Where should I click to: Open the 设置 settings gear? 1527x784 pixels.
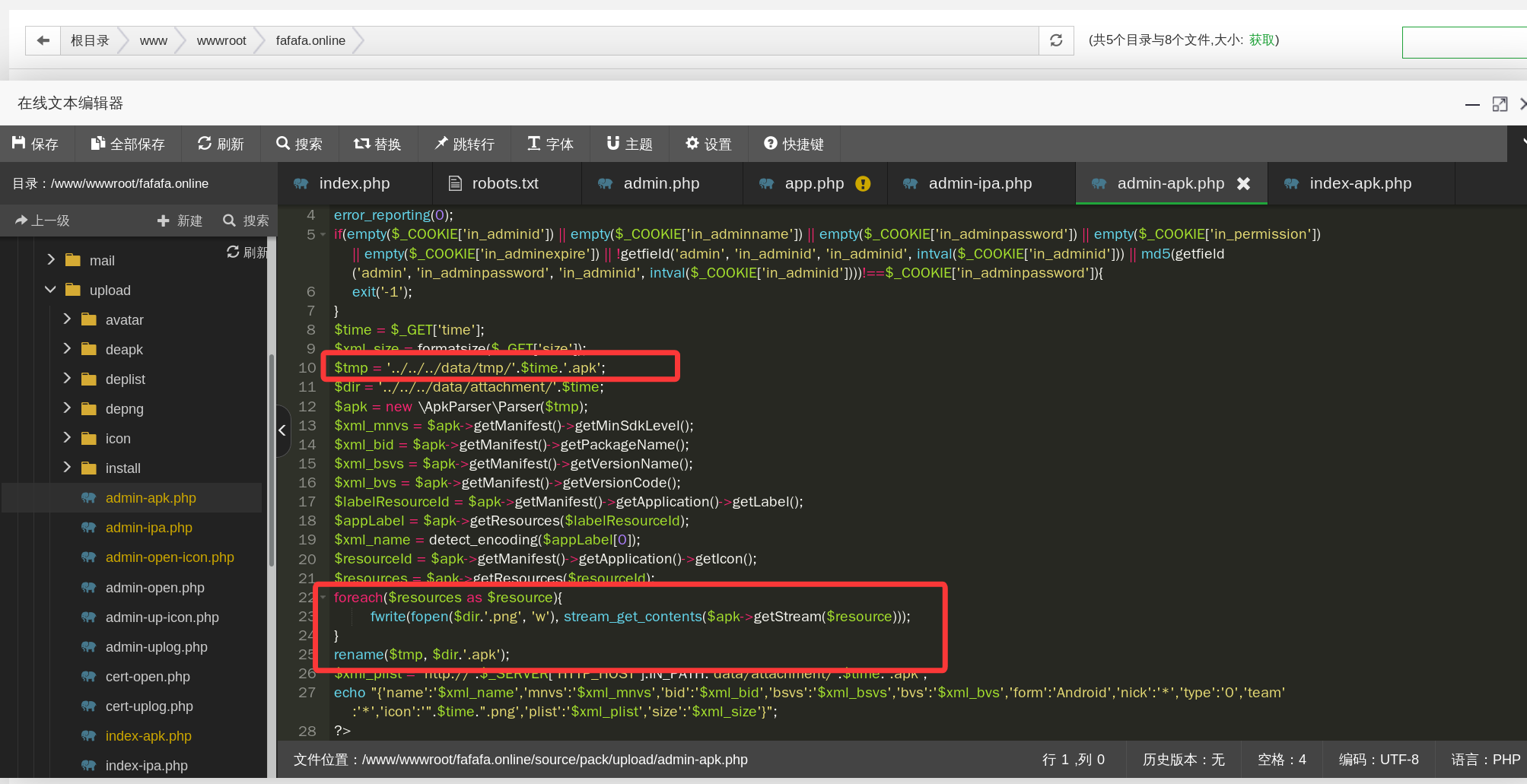pyautogui.click(x=708, y=144)
